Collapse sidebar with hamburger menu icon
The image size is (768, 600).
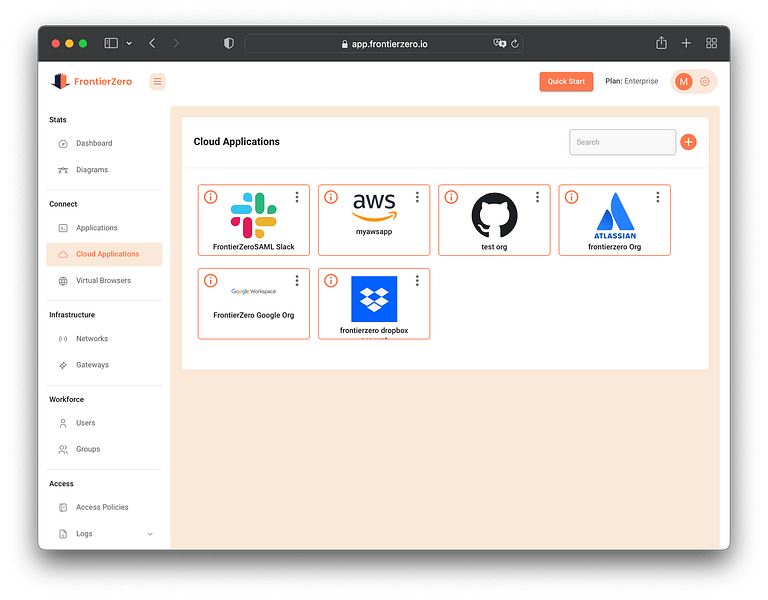157,81
